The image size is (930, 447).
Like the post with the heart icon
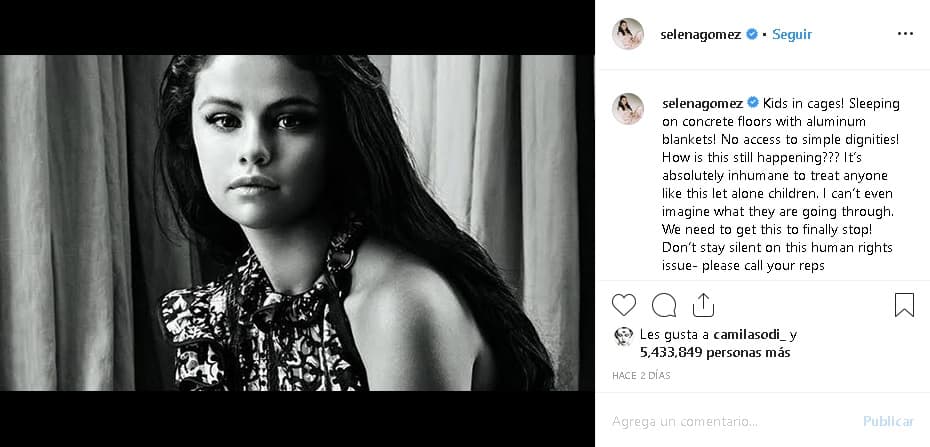pyautogui.click(x=623, y=305)
